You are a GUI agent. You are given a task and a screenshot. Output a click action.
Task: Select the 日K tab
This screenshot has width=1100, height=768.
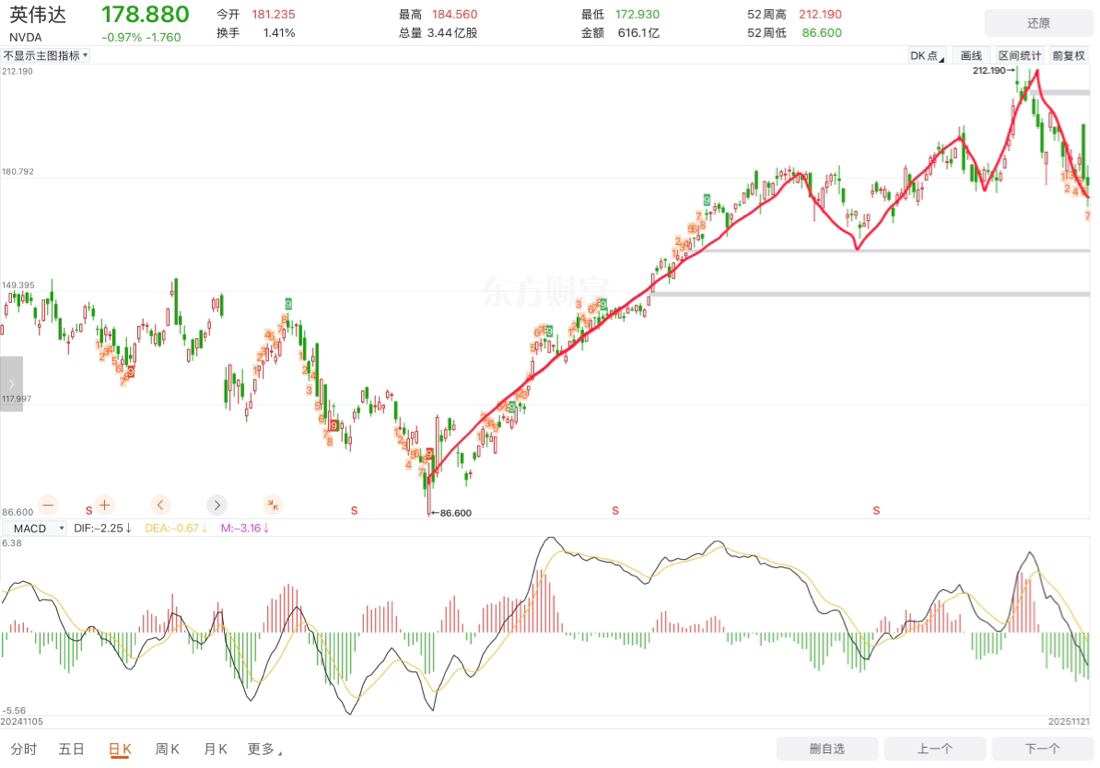tap(120, 749)
